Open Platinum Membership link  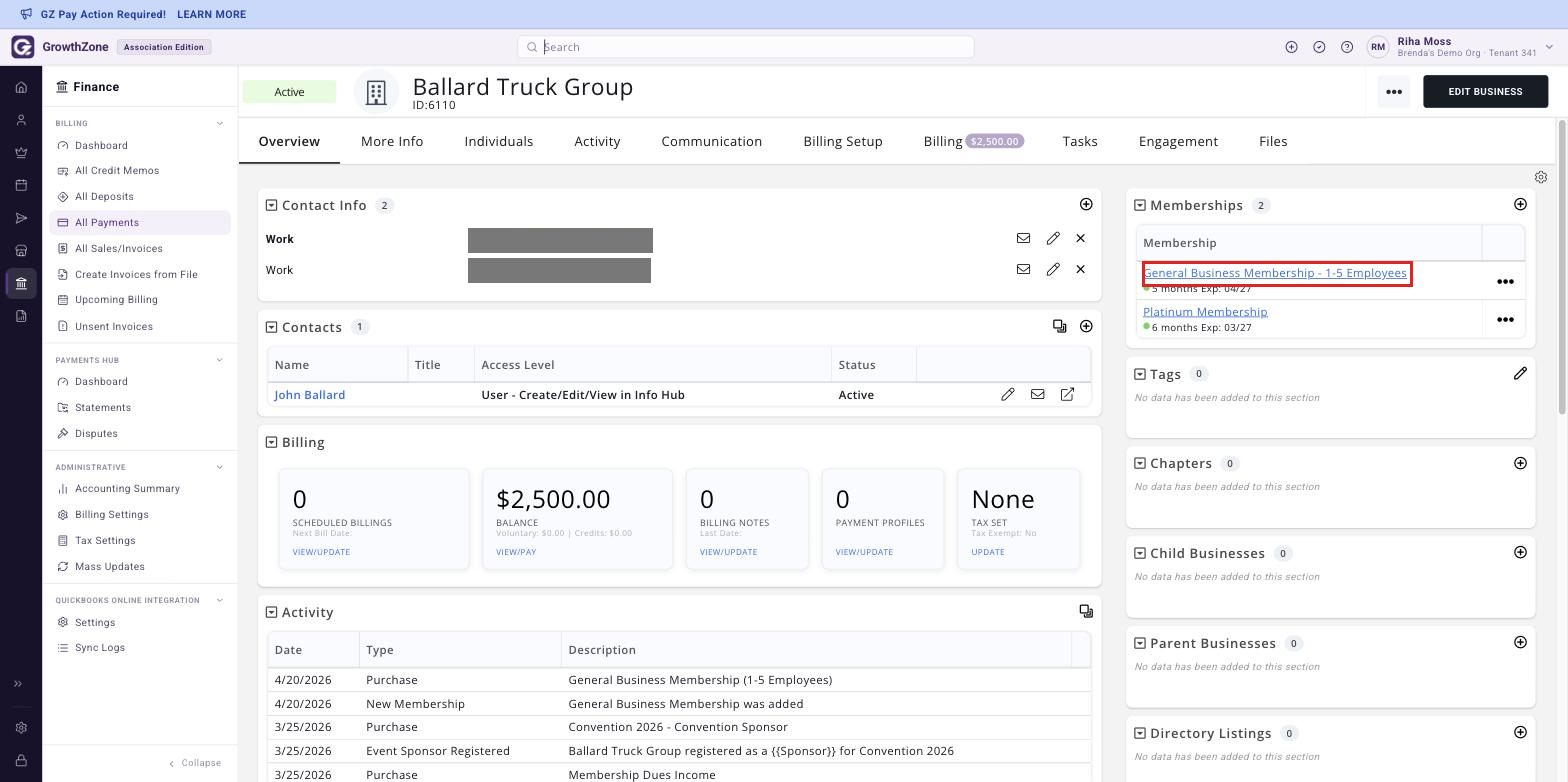(x=1205, y=312)
